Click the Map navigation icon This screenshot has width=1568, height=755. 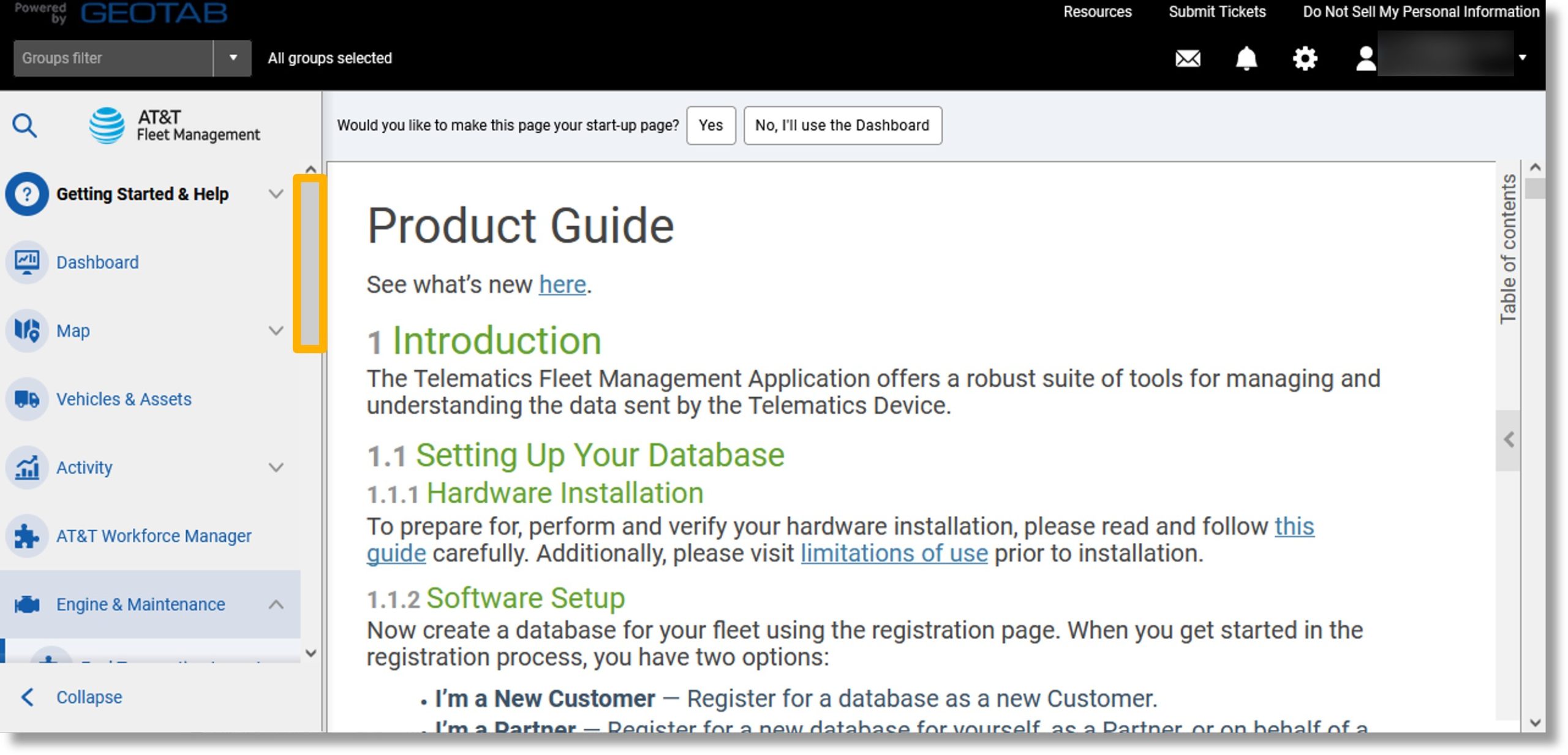tap(26, 330)
